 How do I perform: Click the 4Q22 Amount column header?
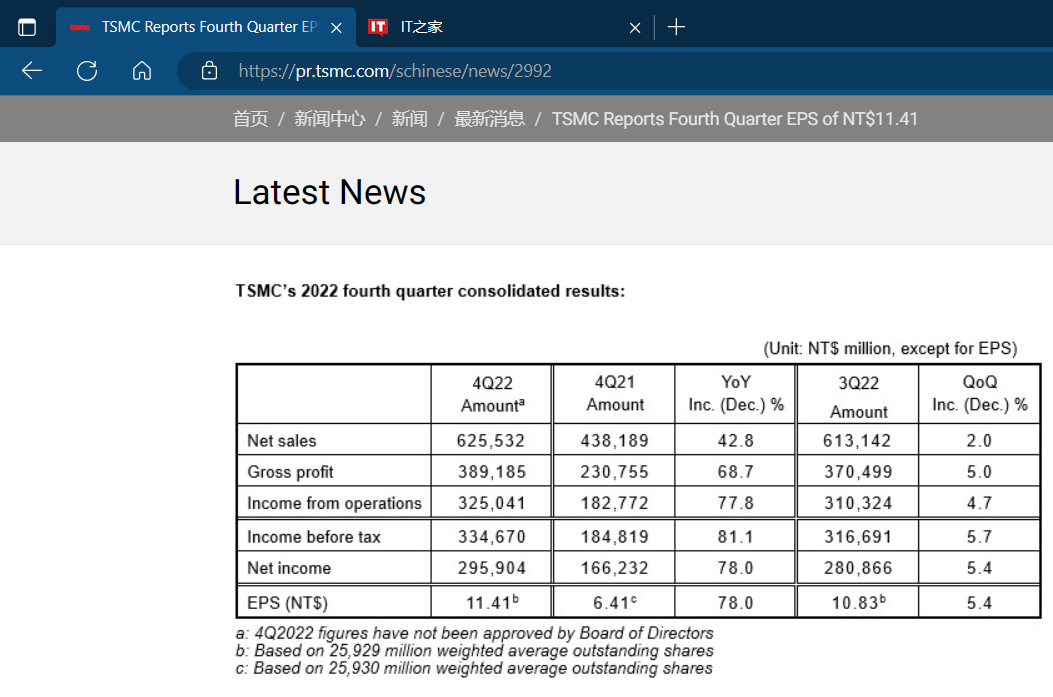coord(492,394)
